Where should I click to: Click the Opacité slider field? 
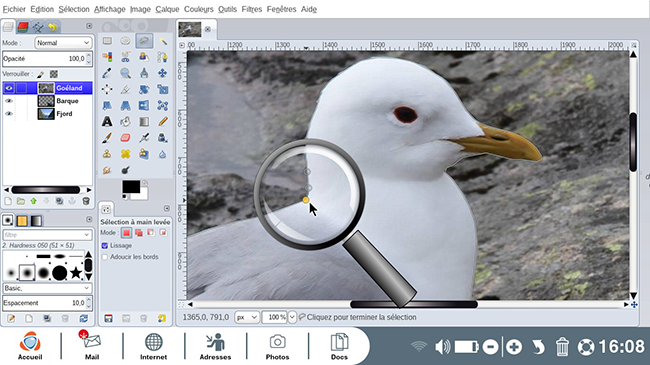point(47,58)
